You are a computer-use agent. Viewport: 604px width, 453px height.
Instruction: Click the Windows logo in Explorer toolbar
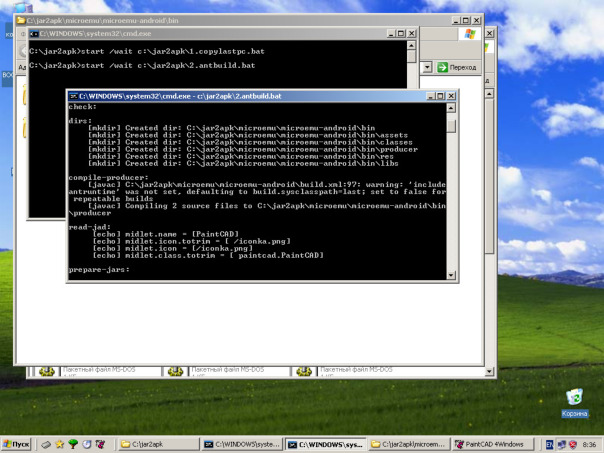(x=469, y=33)
